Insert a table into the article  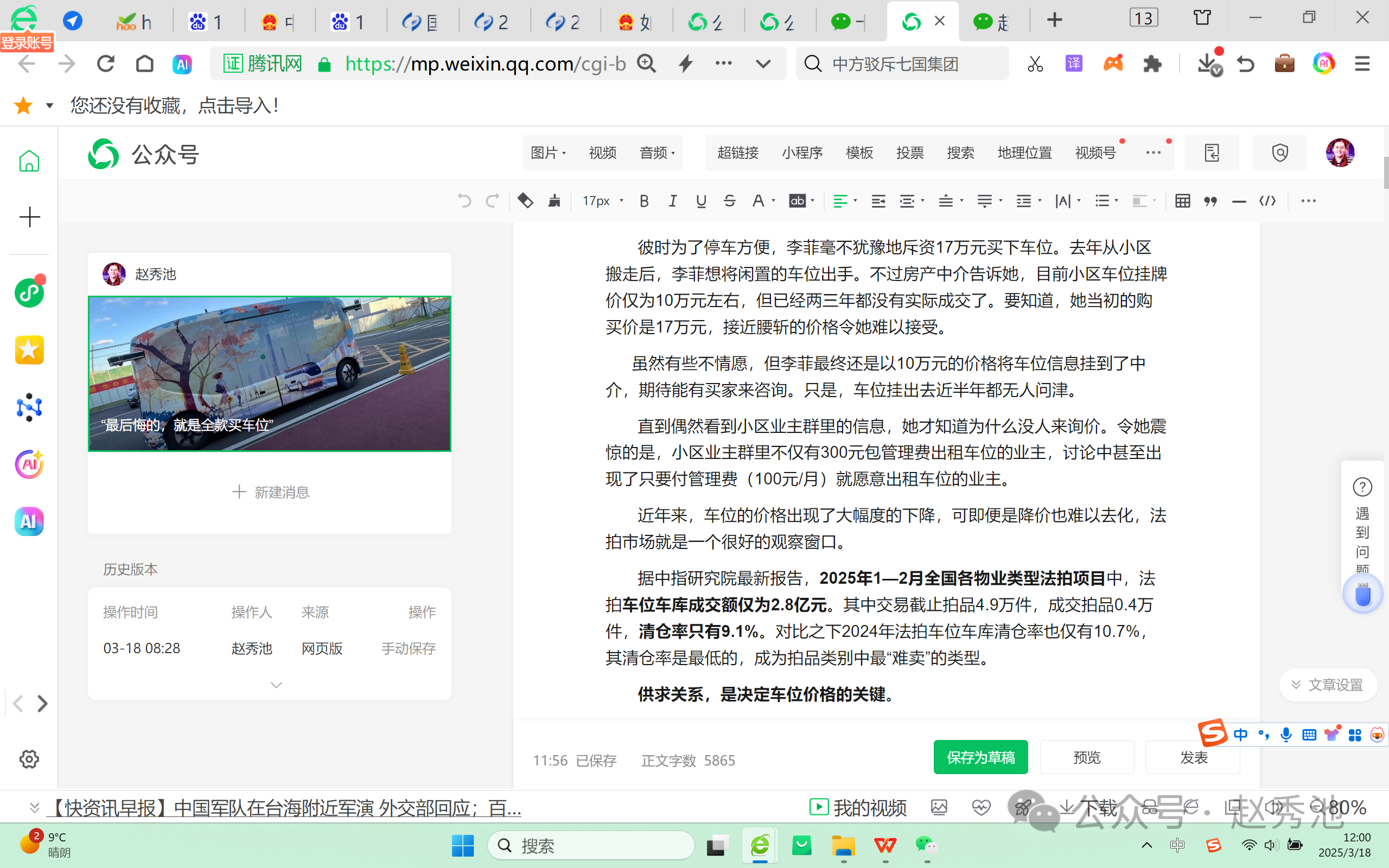pos(1182,200)
